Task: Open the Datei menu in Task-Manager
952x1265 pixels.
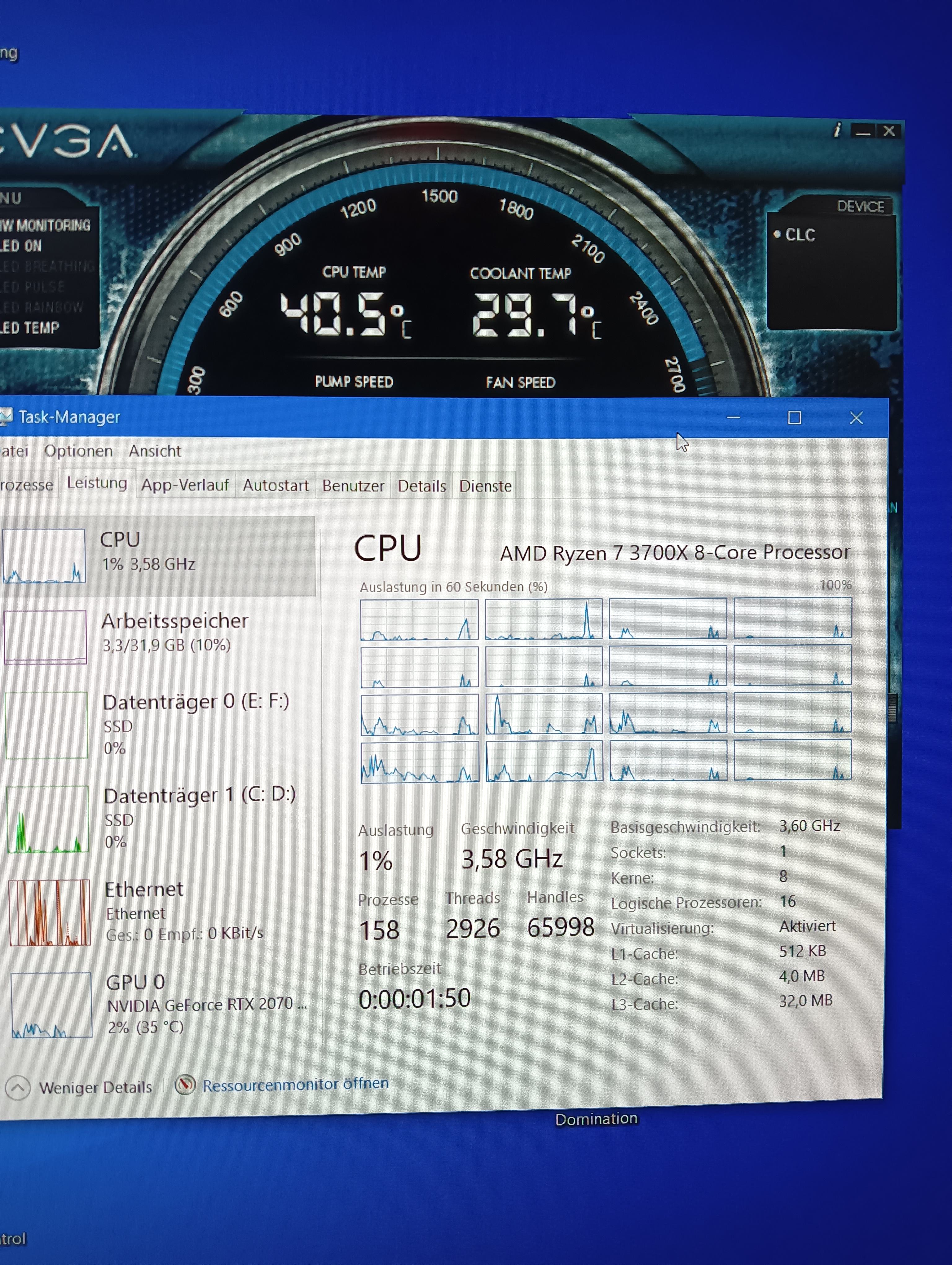Action: (14, 451)
